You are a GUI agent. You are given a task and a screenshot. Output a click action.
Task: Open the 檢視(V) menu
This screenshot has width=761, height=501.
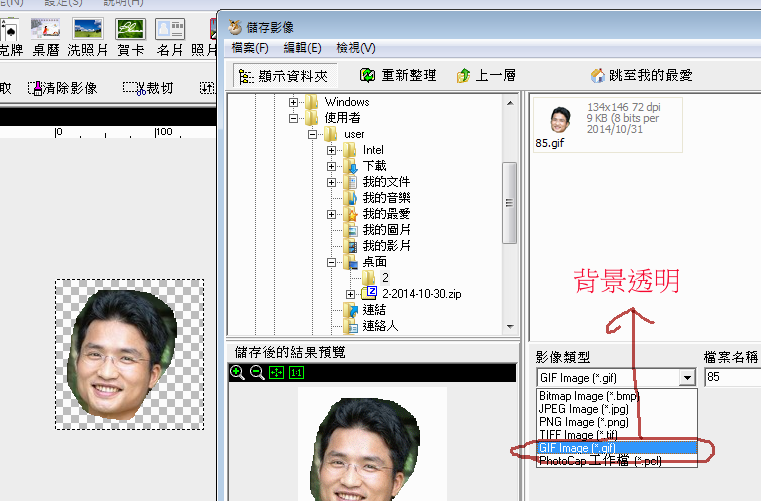click(x=355, y=48)
